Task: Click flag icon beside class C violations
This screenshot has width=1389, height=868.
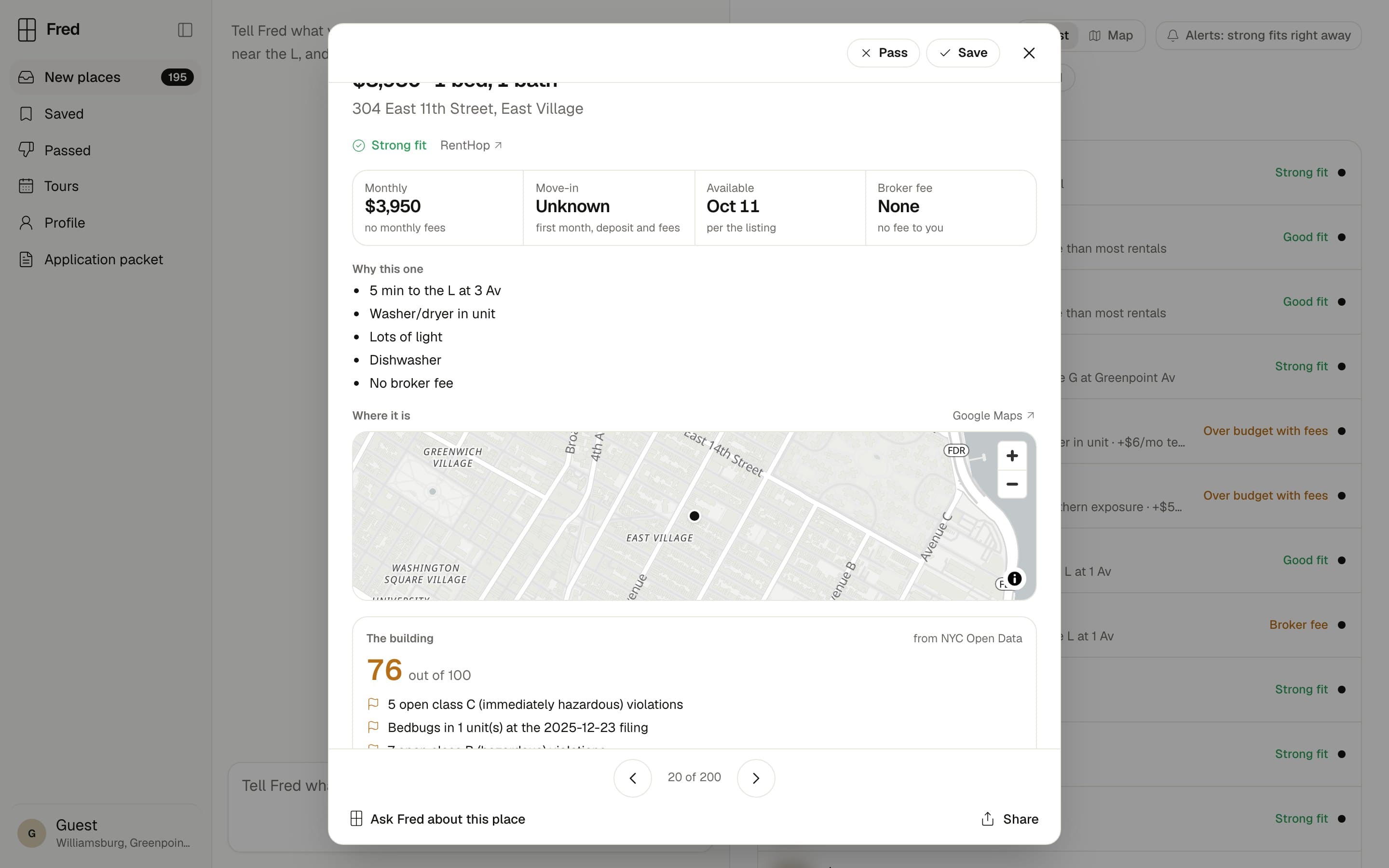Action: tap(373, 704)
